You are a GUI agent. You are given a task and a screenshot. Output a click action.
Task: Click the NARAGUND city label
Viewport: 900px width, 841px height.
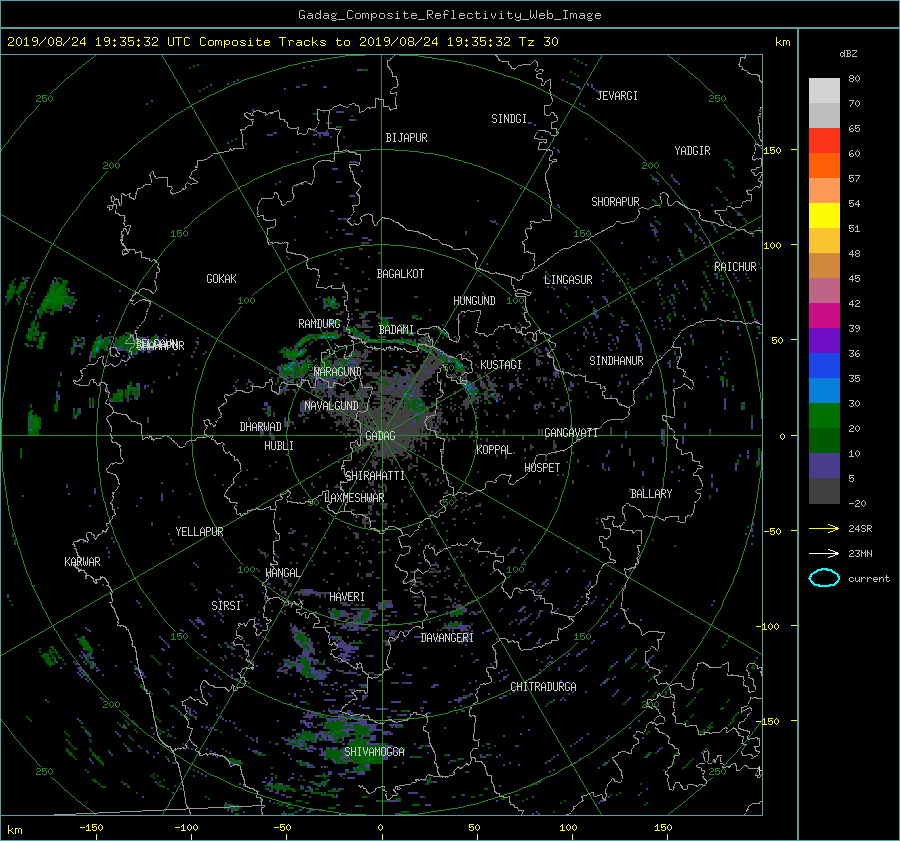click(x=338, y=372)
